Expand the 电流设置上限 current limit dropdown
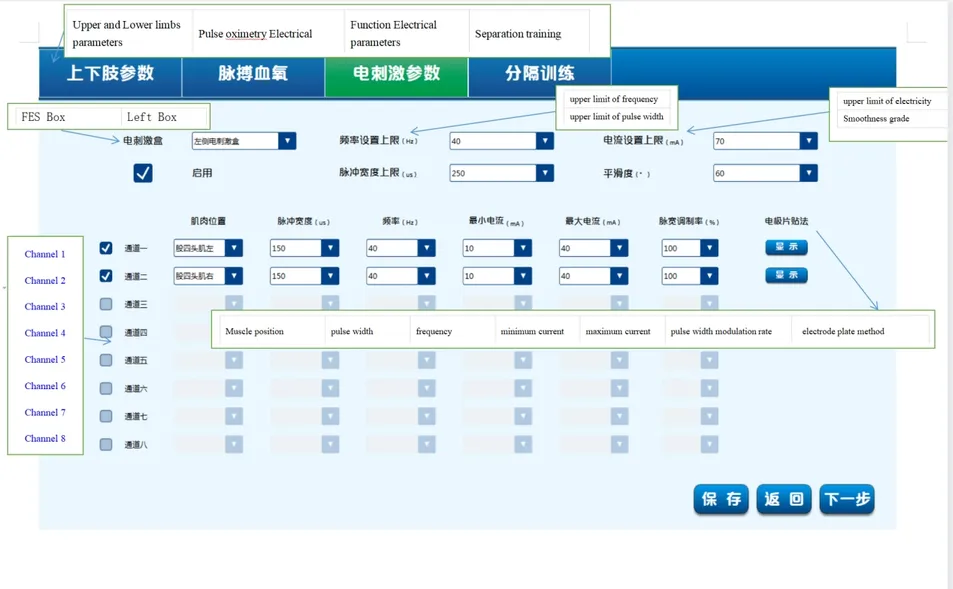 pyautogui.click(x=808, y=141)
